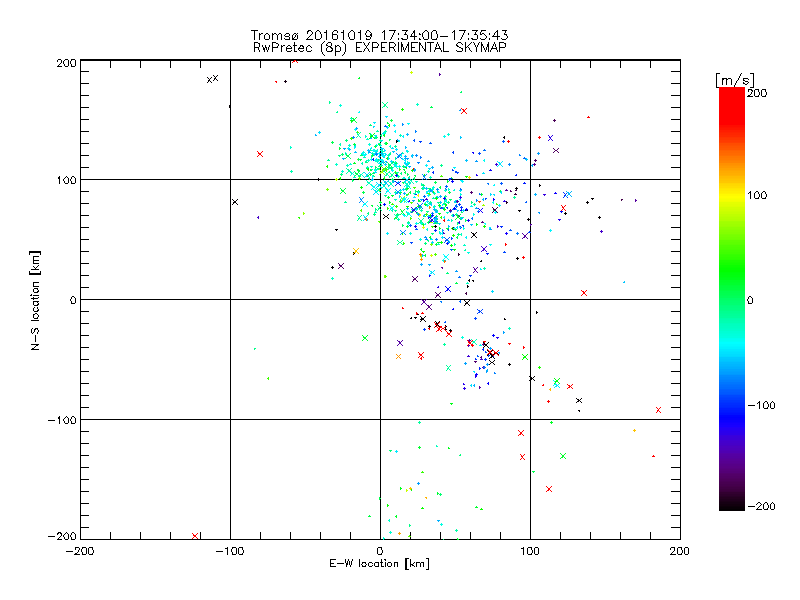Viewport: 800px width, 600px height.
Task: Click the colorbar tick label '-200'
Action: (x=761, y=506)
